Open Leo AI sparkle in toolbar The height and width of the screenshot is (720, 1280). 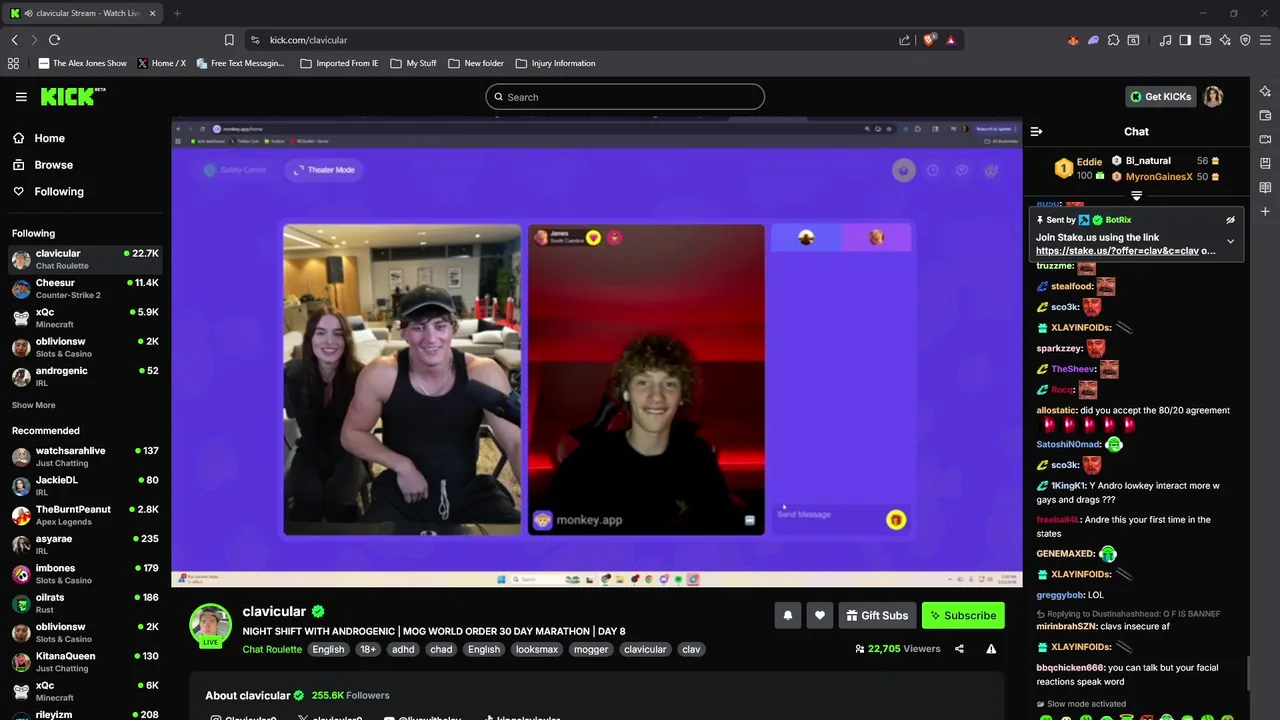[x=1225, y=40]
